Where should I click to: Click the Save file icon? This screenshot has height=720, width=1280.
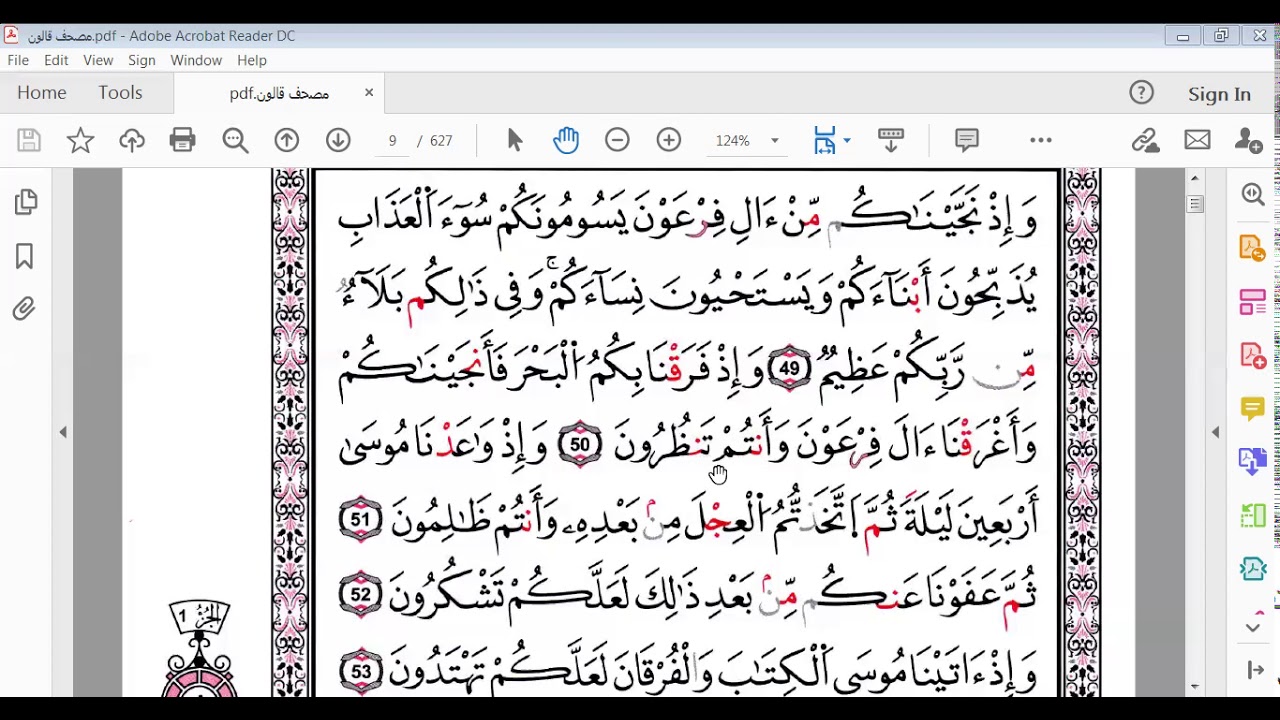tap(28, 141)
